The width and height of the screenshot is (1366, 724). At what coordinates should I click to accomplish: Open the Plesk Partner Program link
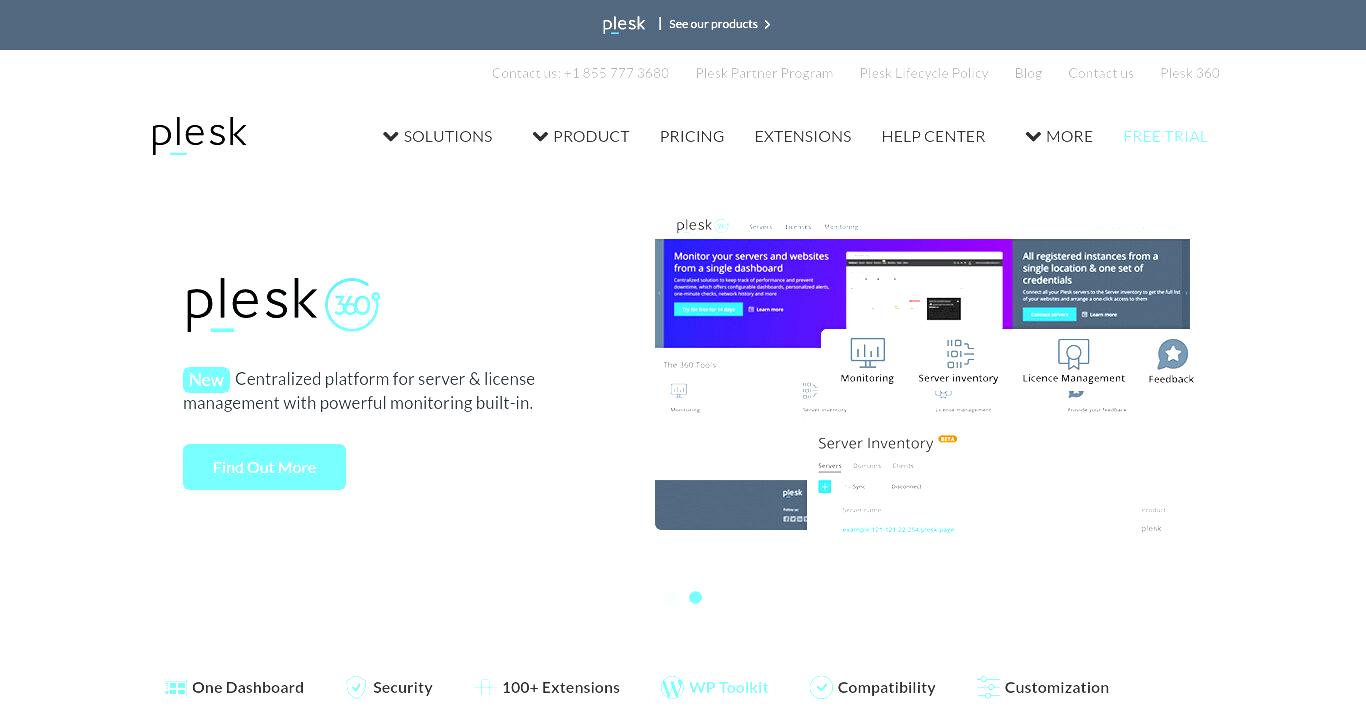764,73
